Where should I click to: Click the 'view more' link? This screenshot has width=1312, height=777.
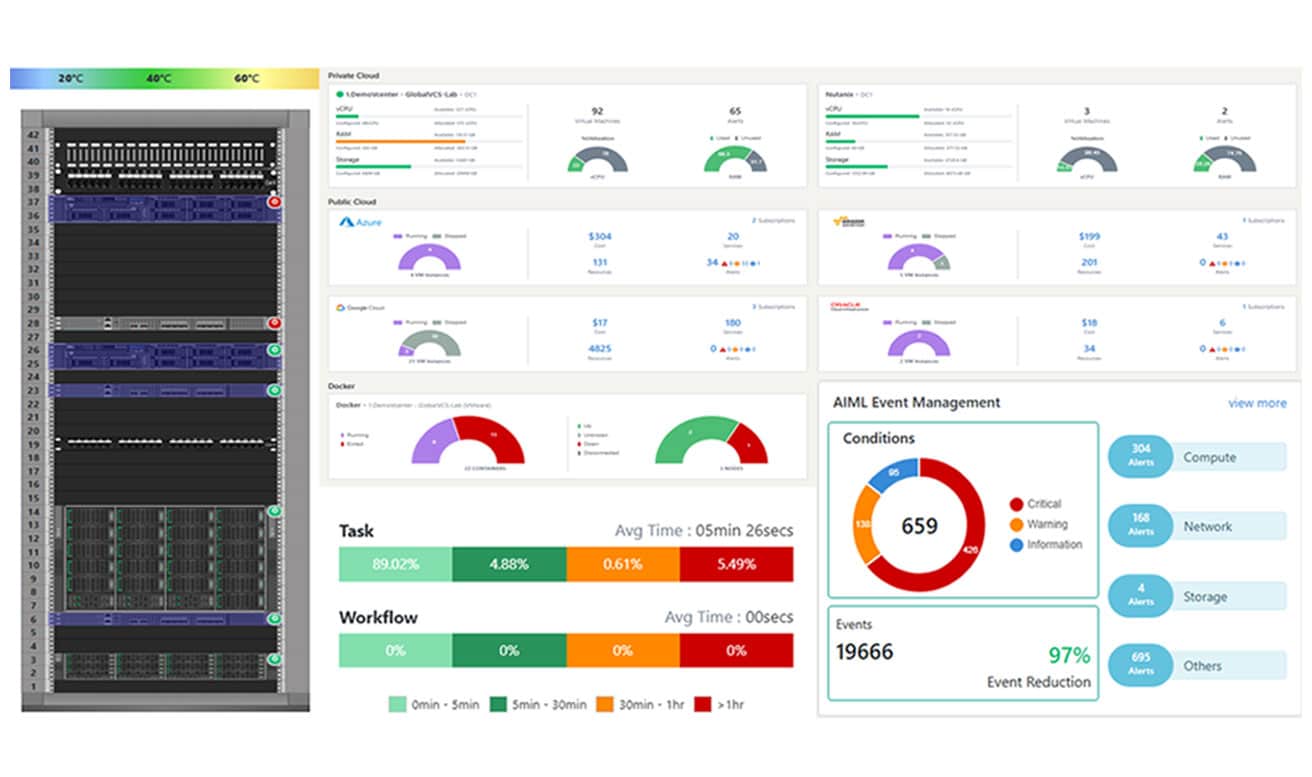[x=1257, y=403]
